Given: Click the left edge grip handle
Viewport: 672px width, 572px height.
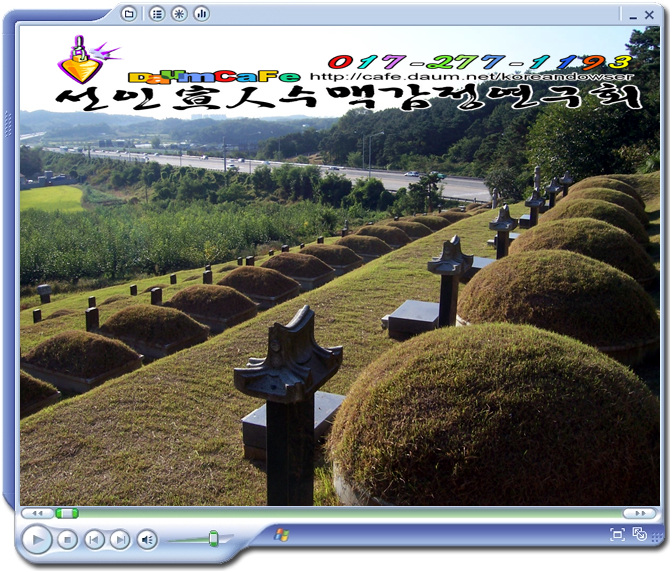Looking at the screenshot, I should (x=7, y=124).
